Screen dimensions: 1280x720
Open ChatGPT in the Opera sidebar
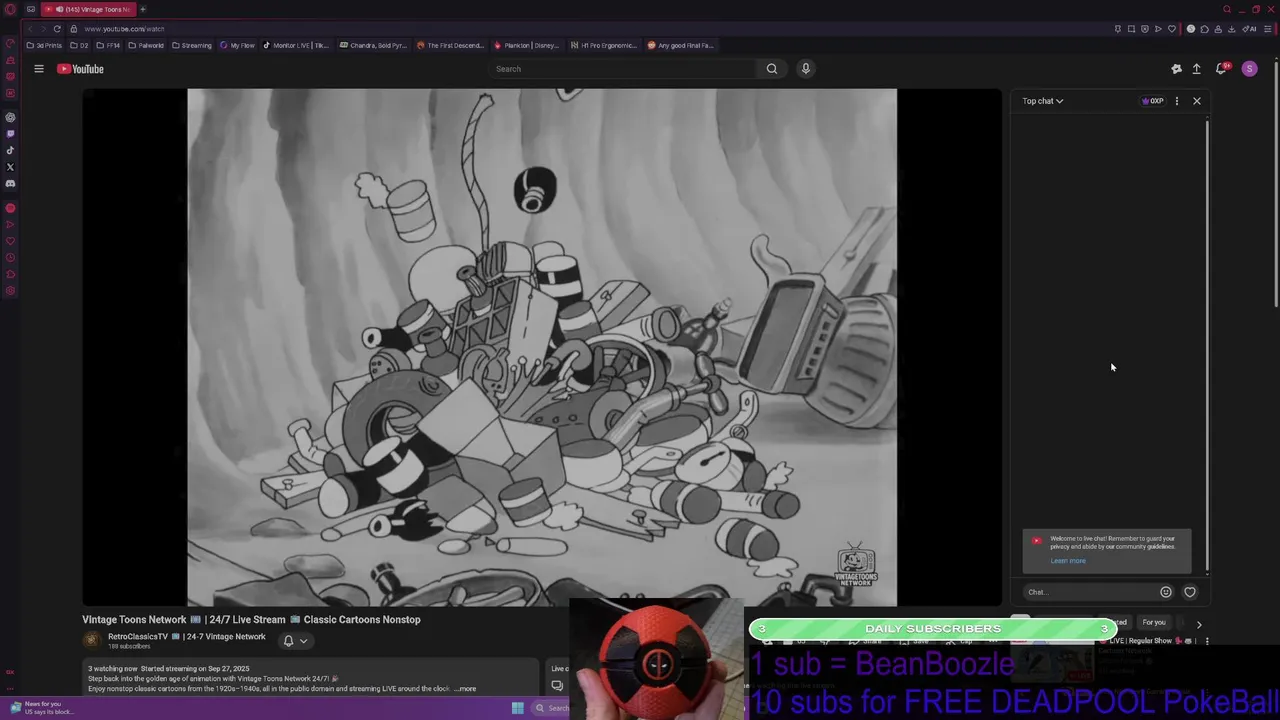tap(10, 117)
